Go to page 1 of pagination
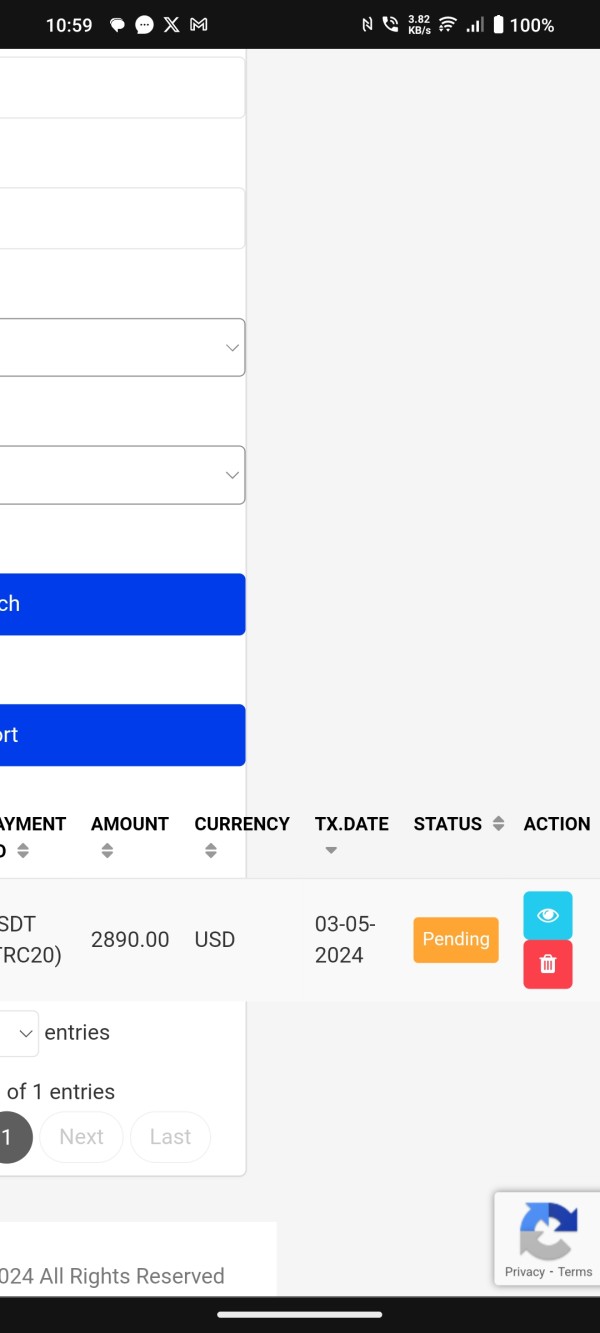 [x=10, y=1137]
